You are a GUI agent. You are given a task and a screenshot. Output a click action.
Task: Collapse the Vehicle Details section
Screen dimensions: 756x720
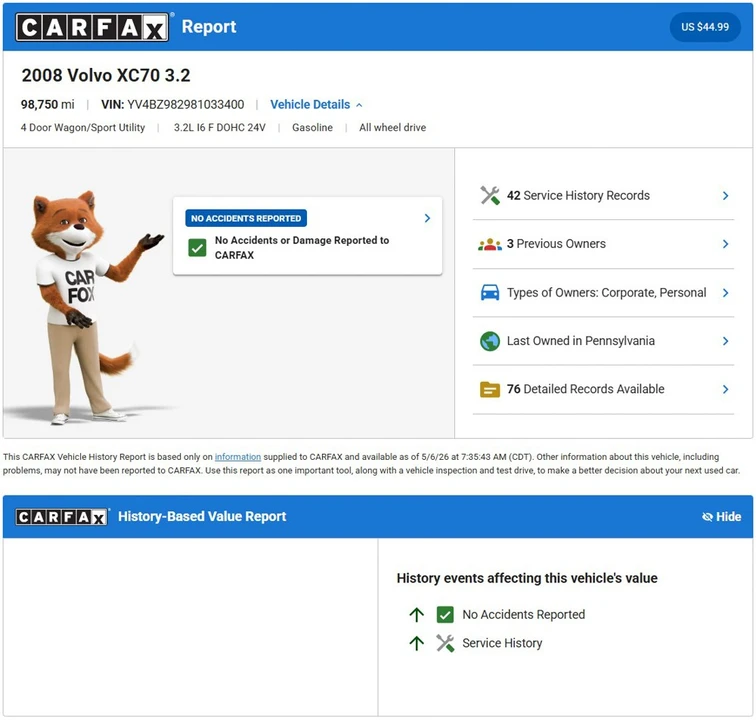(316, 105)
